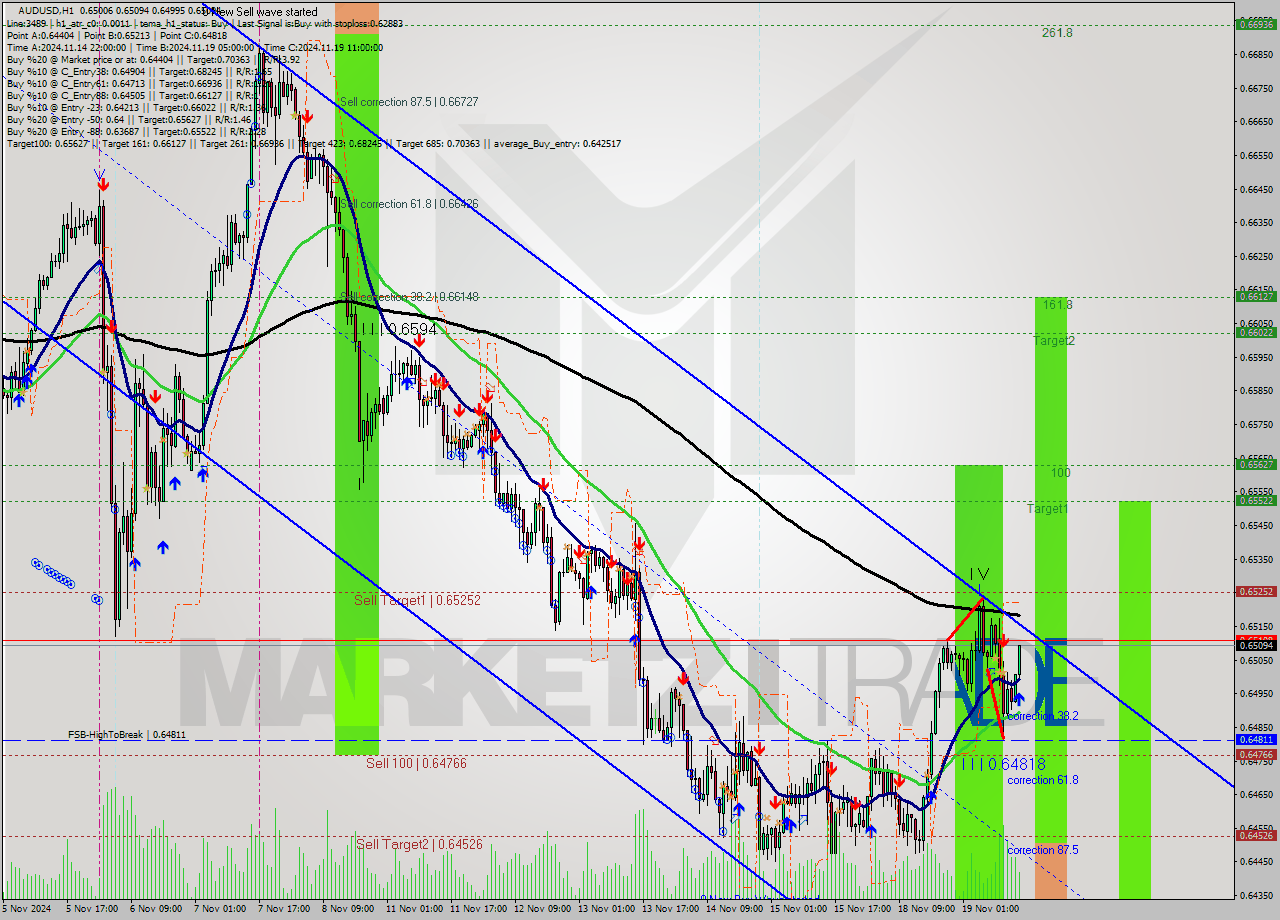Click the 'I V' wave label
1280x920 pixels.
click(979, 574)
